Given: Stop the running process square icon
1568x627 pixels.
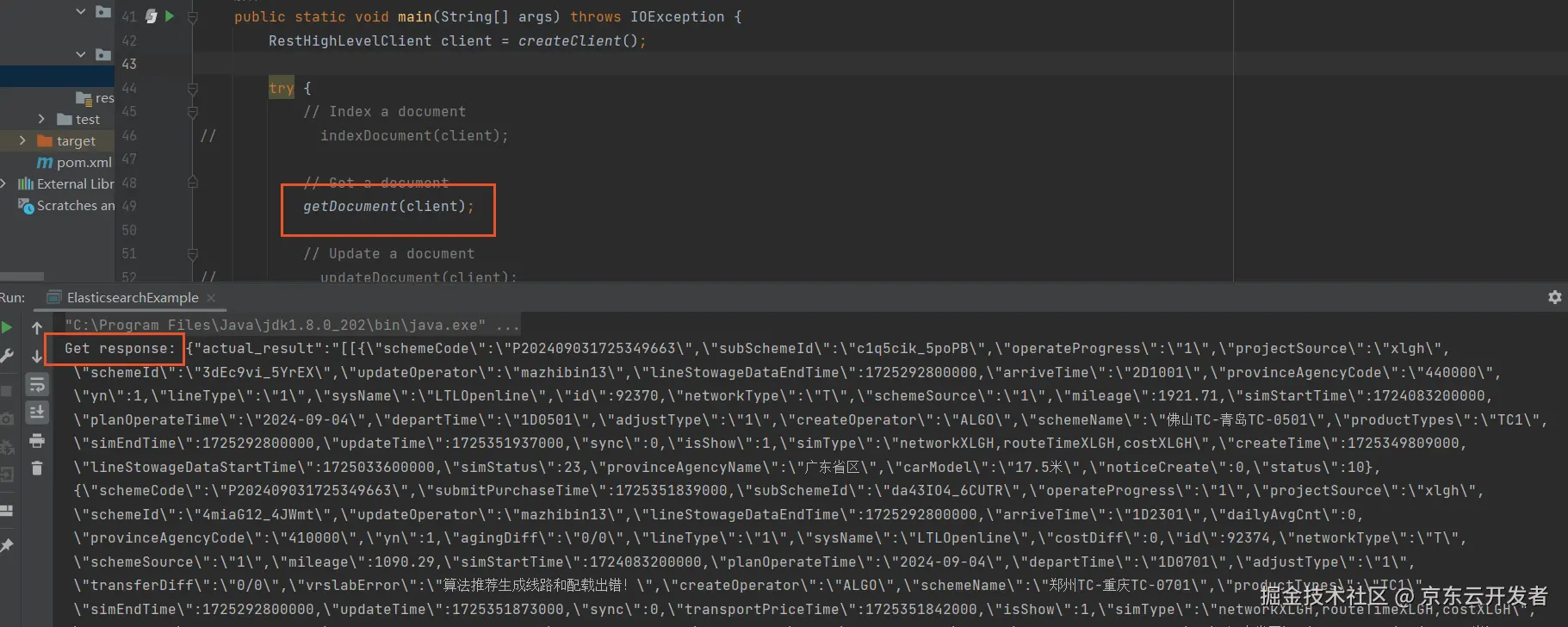Looking at the screenshot, I should pos(6,390).
